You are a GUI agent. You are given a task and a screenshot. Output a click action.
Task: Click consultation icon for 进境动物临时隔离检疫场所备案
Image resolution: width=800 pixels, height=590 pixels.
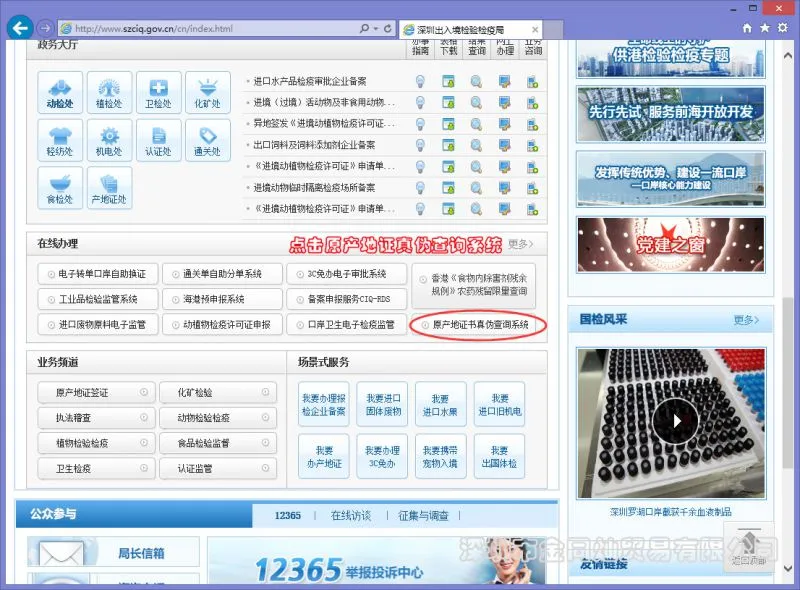pos(533,188)
